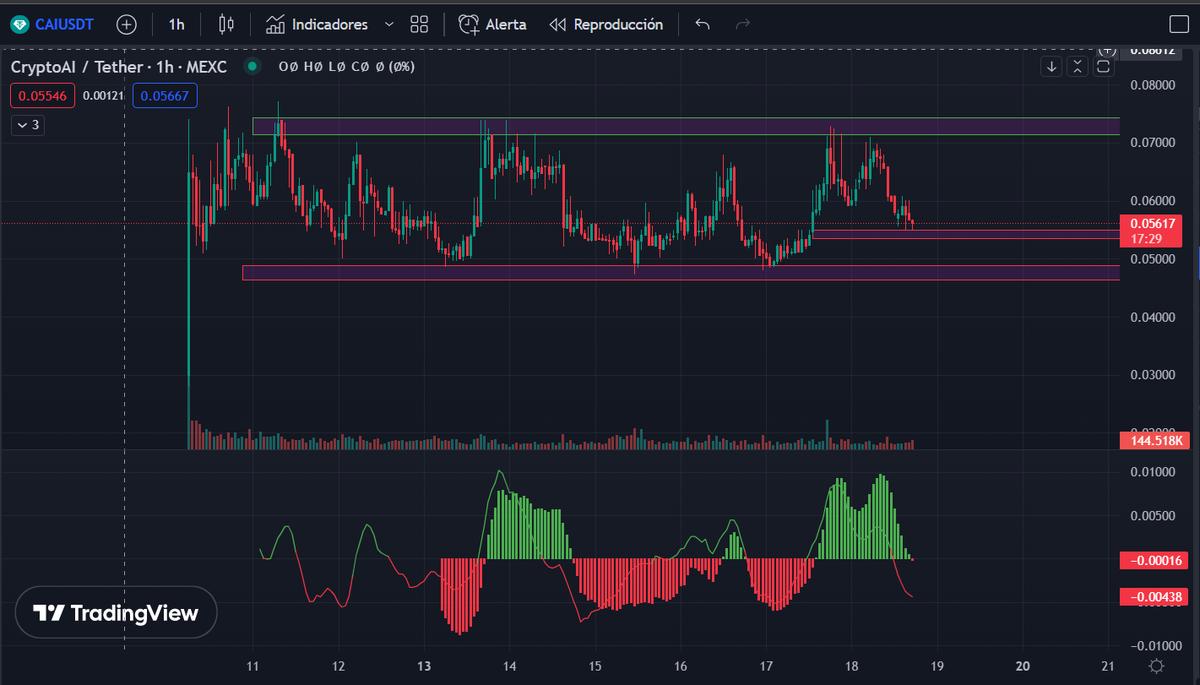Start bar replay with Reproducción
Screen dimensions: 1200x685
coord(606,24)
